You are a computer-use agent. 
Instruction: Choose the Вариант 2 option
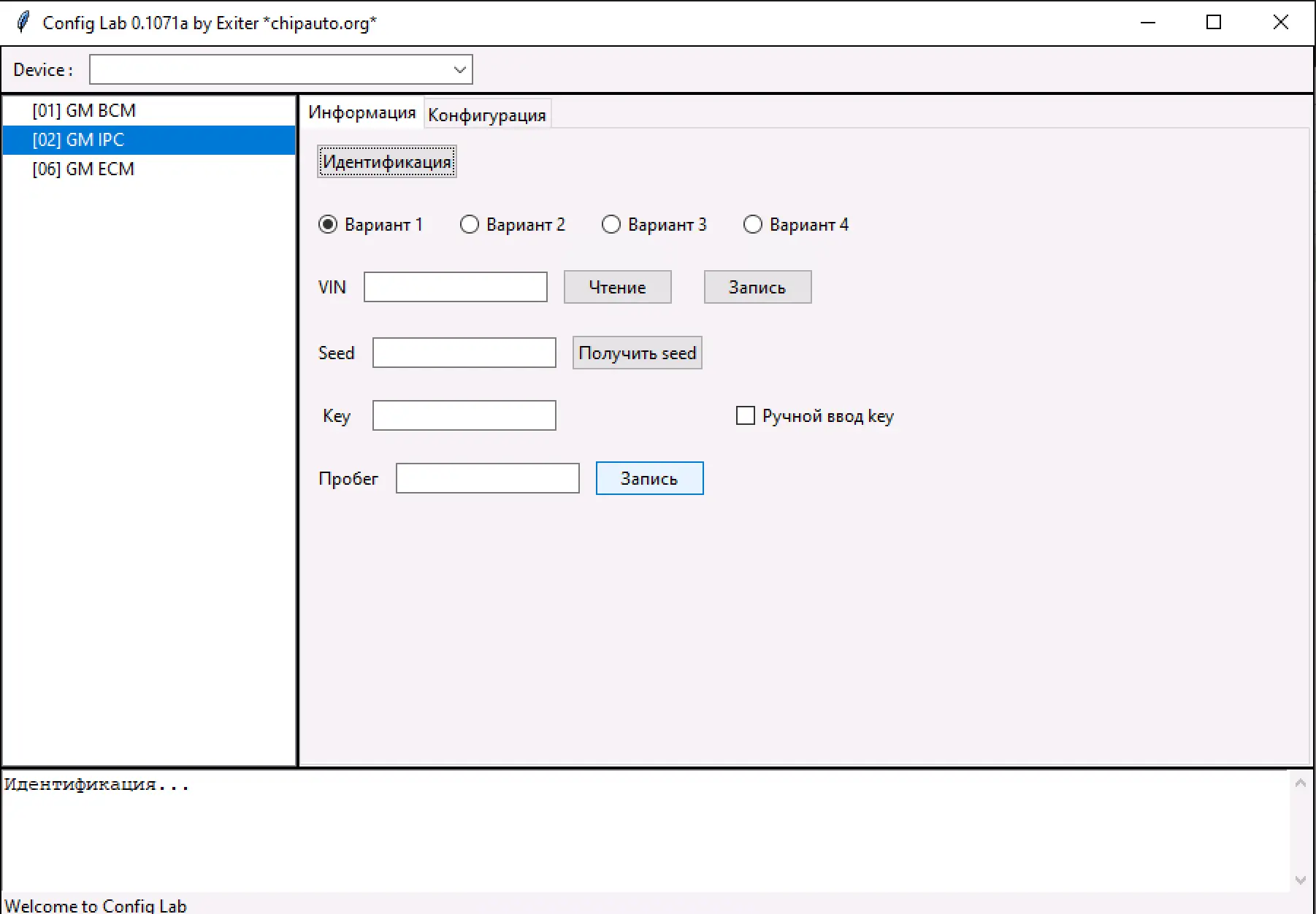[x=470, y=225]
